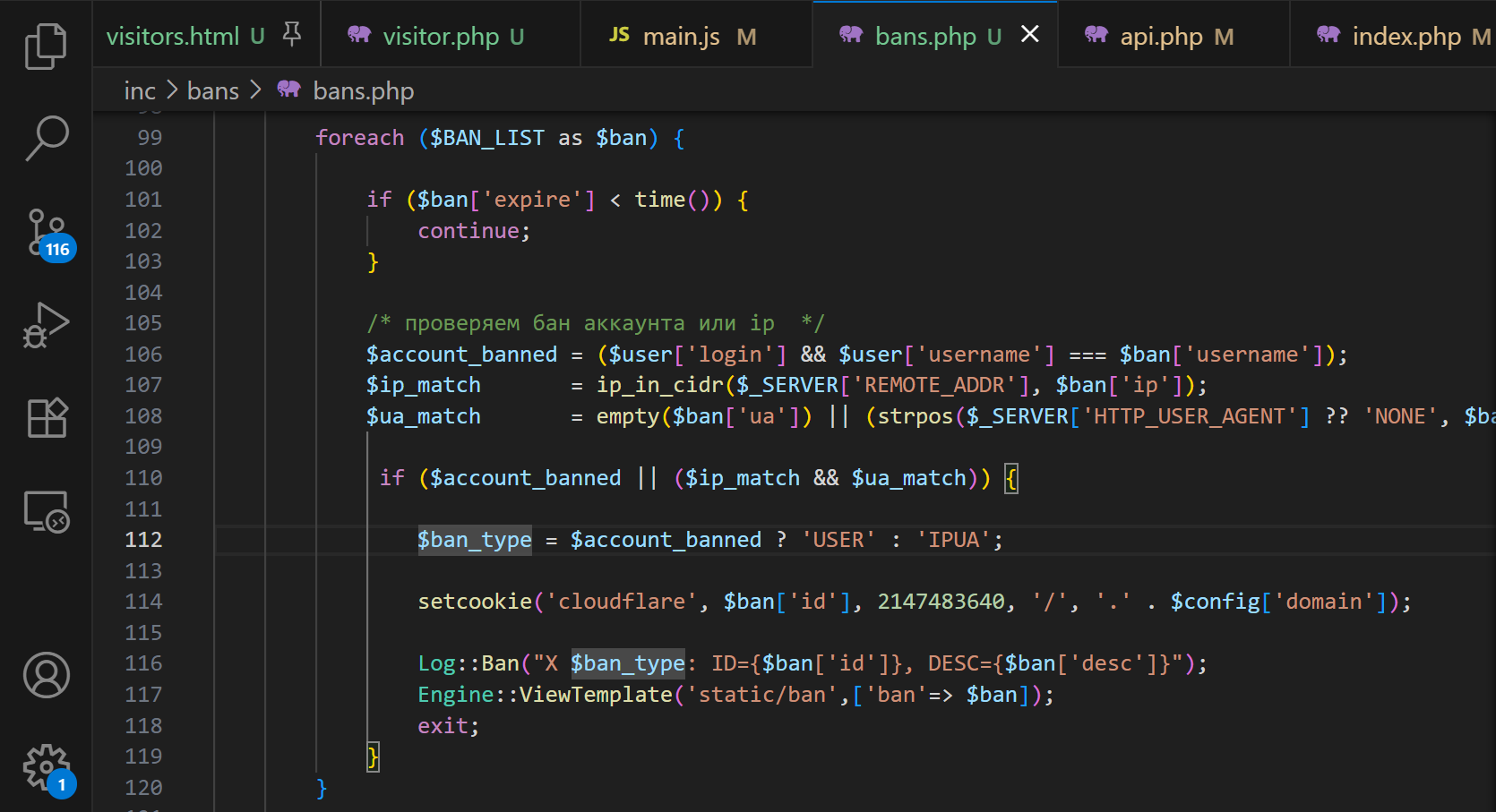Viewport: 1496px width, 812px height.
Task: Click line number 110 in gutter
Action: coord(143,478)
